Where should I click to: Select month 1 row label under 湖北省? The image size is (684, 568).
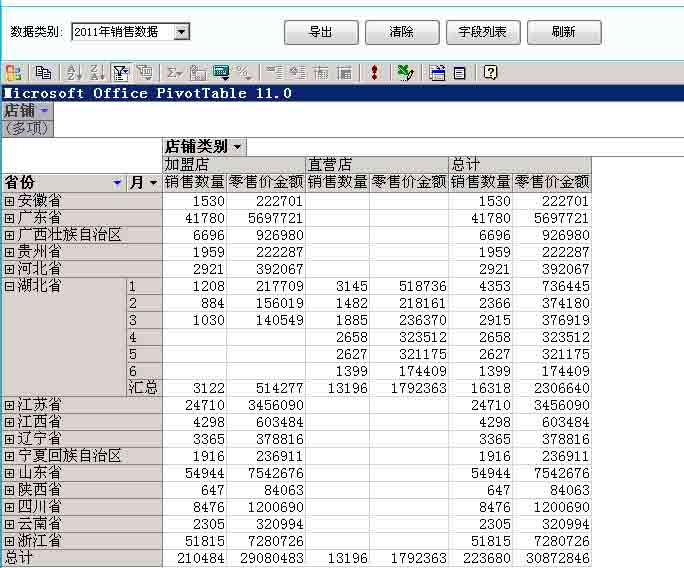coord(144,286)
